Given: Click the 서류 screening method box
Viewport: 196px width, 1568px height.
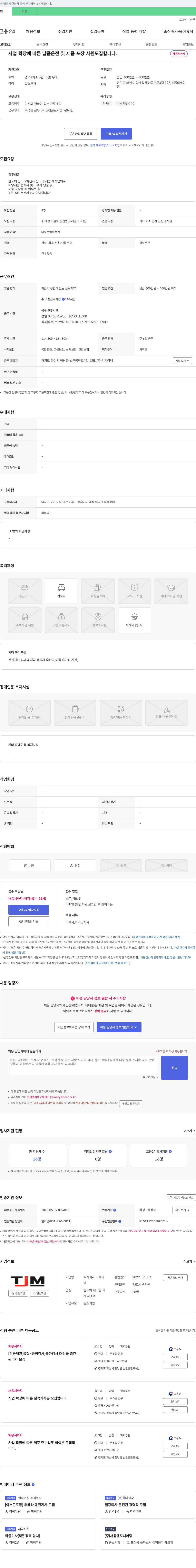Looking at the screenshot, I should pyautogui.click(x=29, y=866).
